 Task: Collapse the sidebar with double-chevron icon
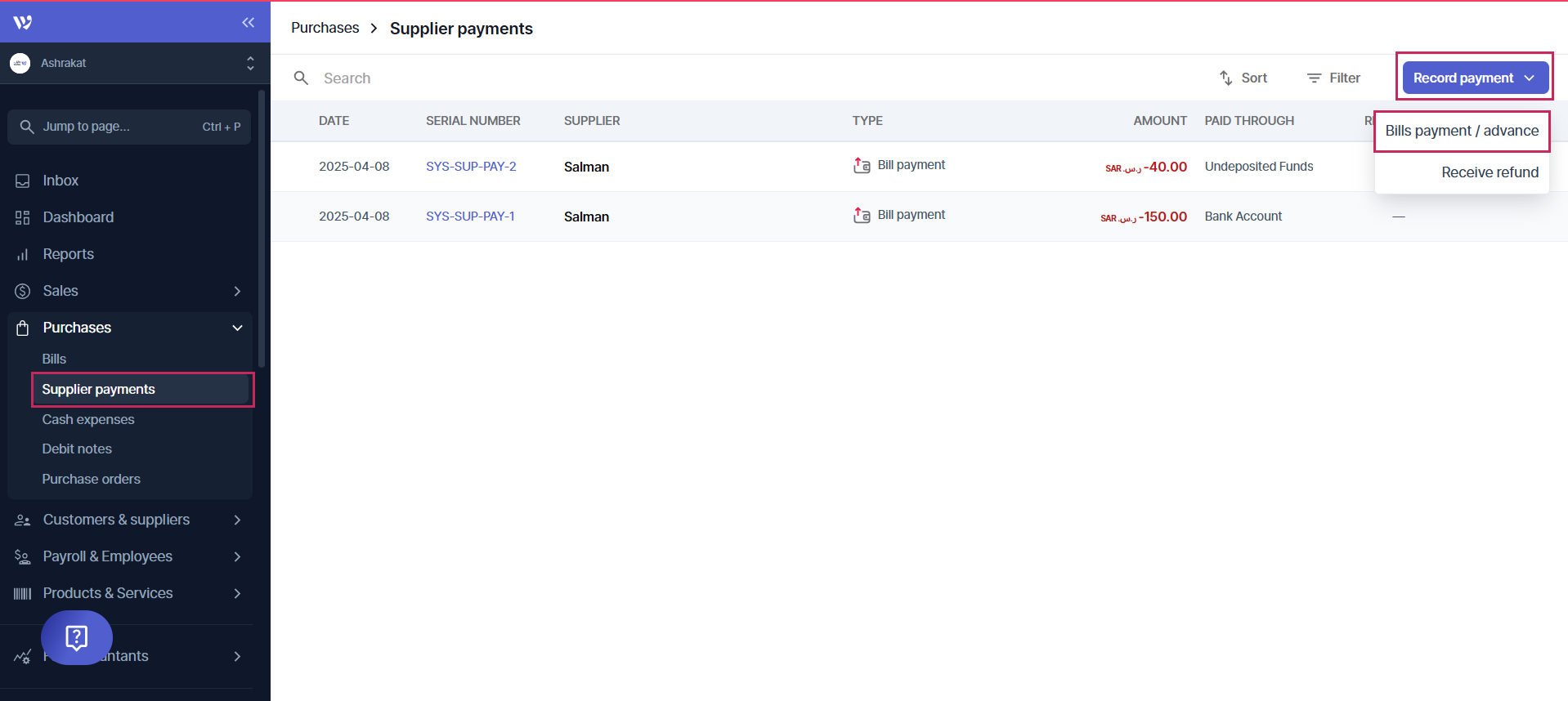coord(249,22)
